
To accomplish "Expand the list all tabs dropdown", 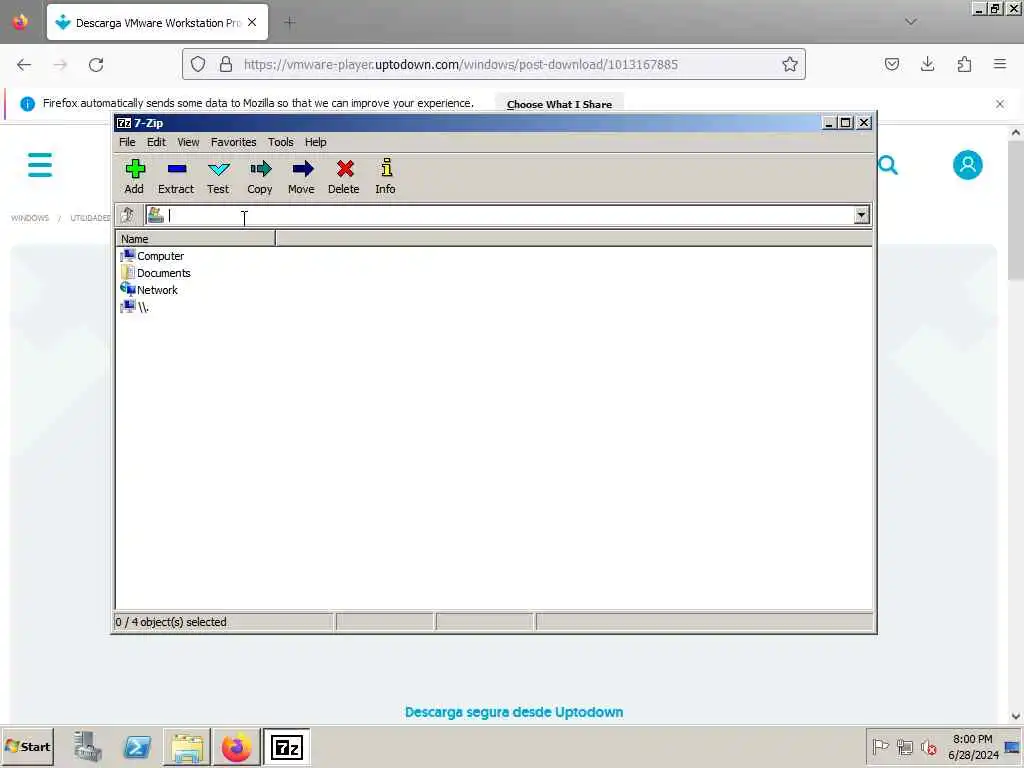I will (x=910, y=22).
